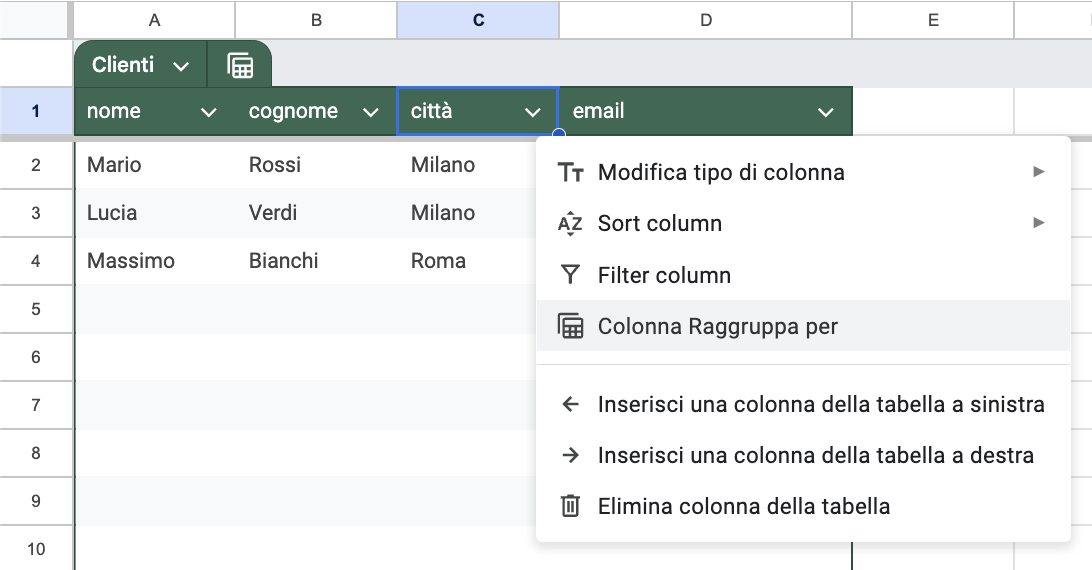Click the cell containing Rossi
Viewport: 1092px width, 570px height.
pyautogui.click(x=316, y=165)
